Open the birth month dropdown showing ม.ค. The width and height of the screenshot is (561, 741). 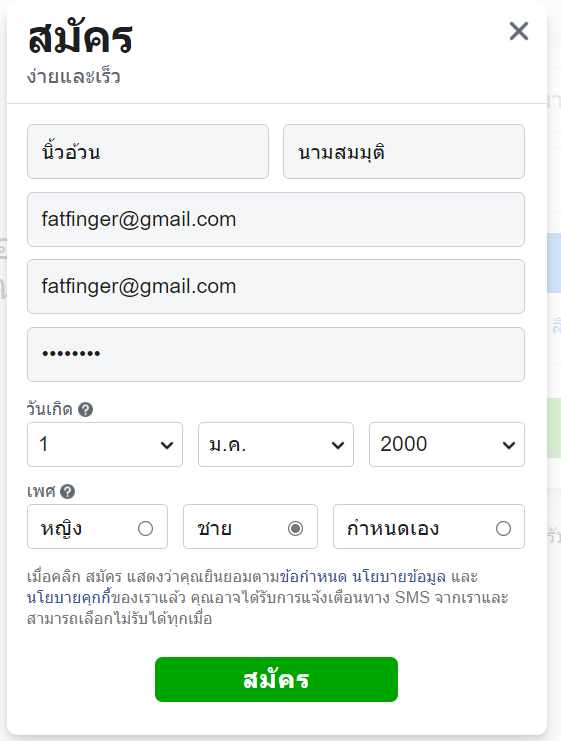tap(276, 444)
